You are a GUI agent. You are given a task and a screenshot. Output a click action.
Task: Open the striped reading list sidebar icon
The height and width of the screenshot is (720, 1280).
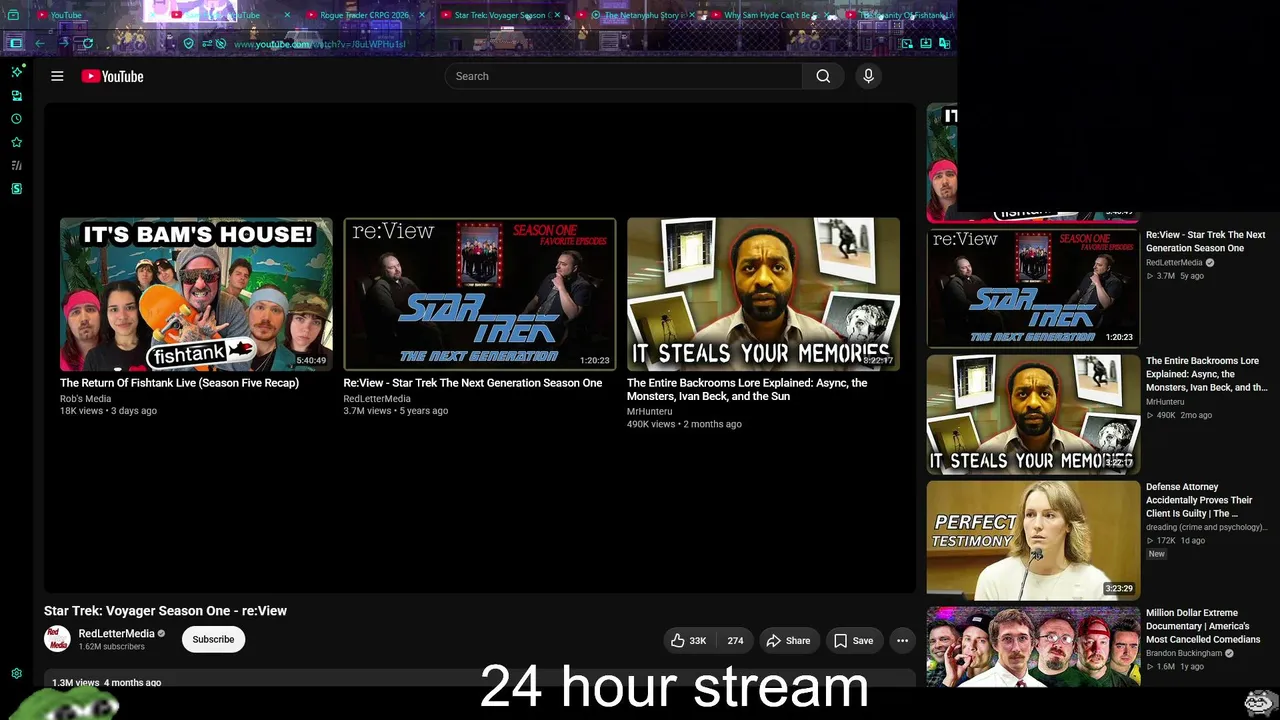click(16, 165)
